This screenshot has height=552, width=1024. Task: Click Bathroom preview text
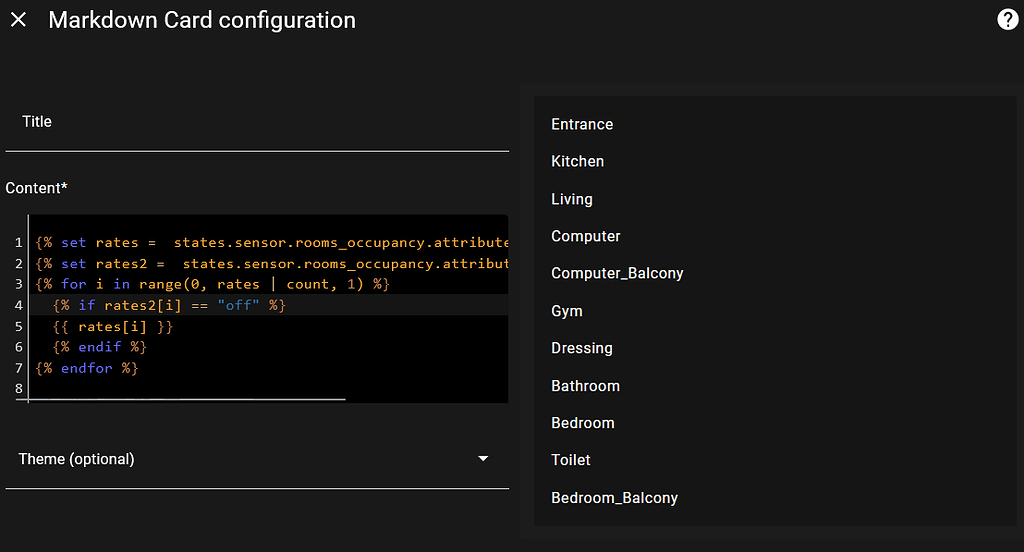(585, 386)
